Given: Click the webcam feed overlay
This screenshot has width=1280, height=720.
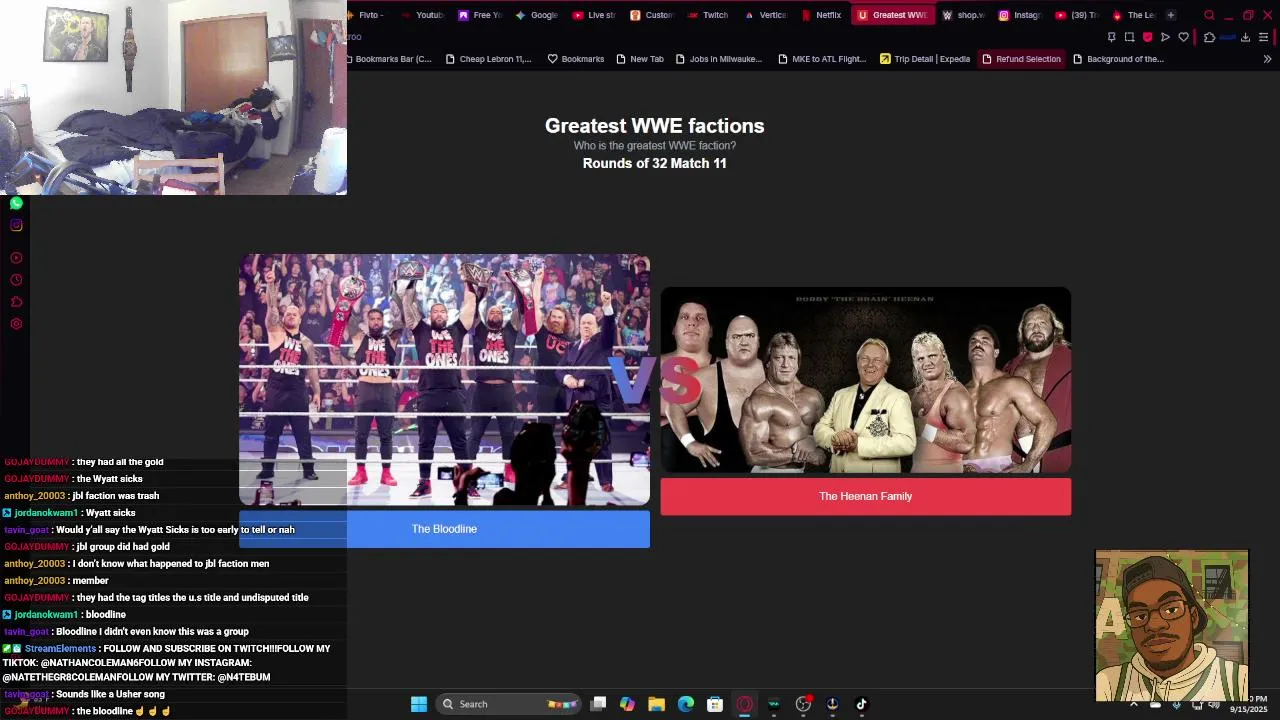Looking at the screenshot, I should click(x=173, y=97).
